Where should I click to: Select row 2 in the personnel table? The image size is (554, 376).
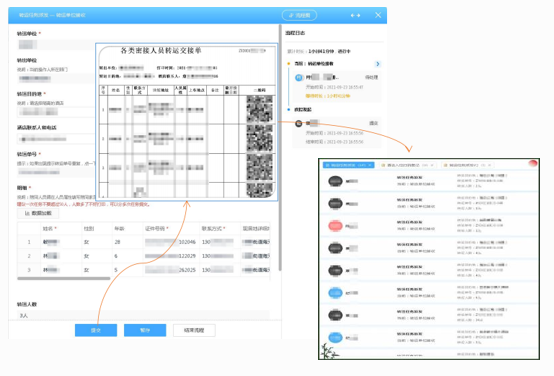(x=143, y=255)
